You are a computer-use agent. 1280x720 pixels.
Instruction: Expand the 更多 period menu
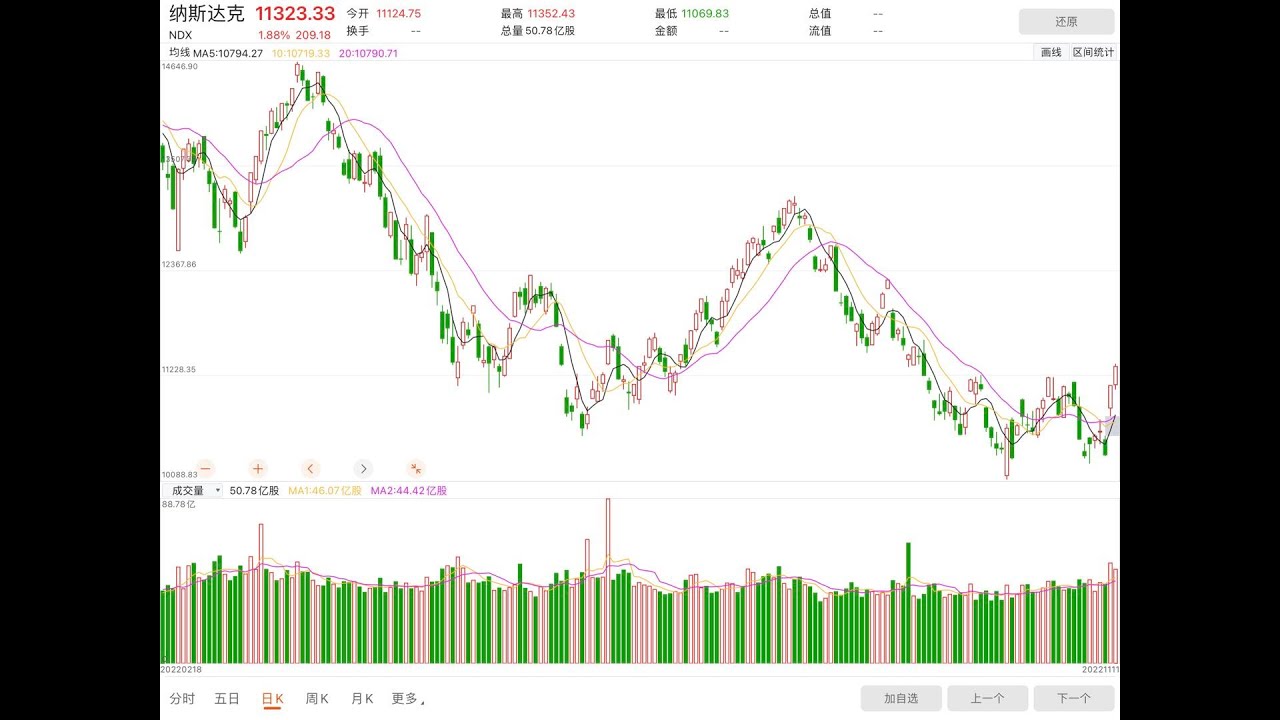[x=408, y=699]
